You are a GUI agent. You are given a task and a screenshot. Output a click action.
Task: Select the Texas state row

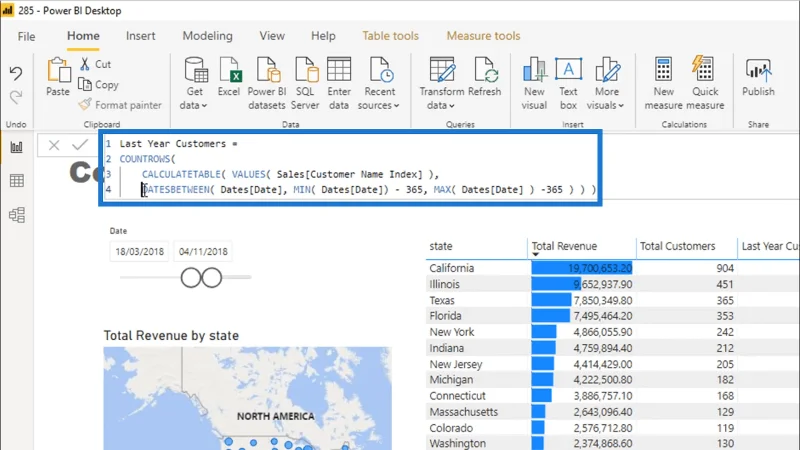(x=612, y=301)
